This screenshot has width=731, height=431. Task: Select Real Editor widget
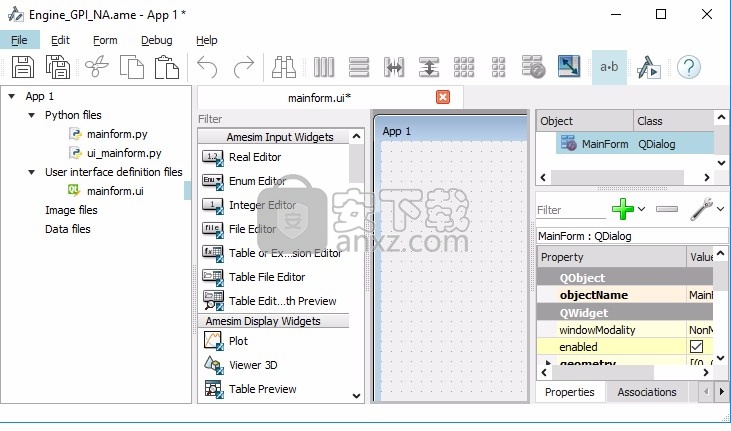click(x=254, y=157)
